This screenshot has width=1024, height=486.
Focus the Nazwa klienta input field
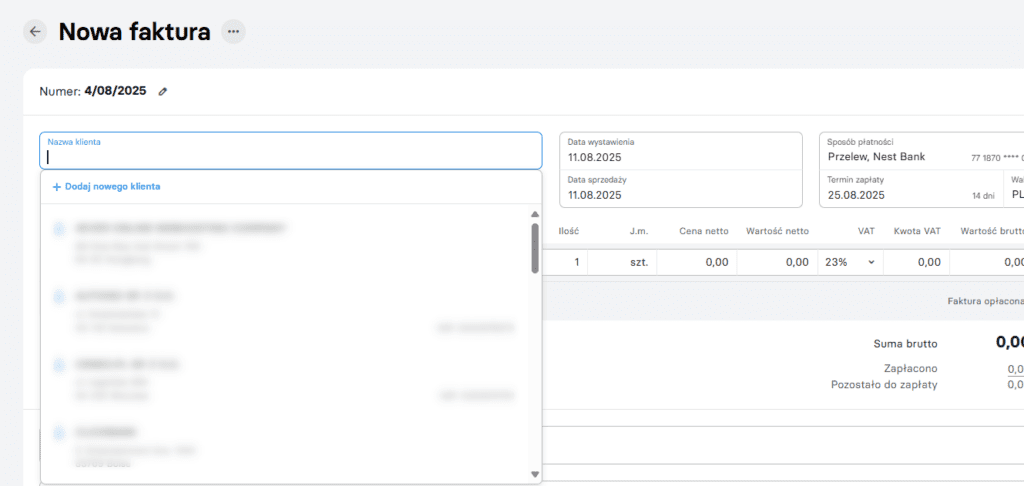(290, 156)
